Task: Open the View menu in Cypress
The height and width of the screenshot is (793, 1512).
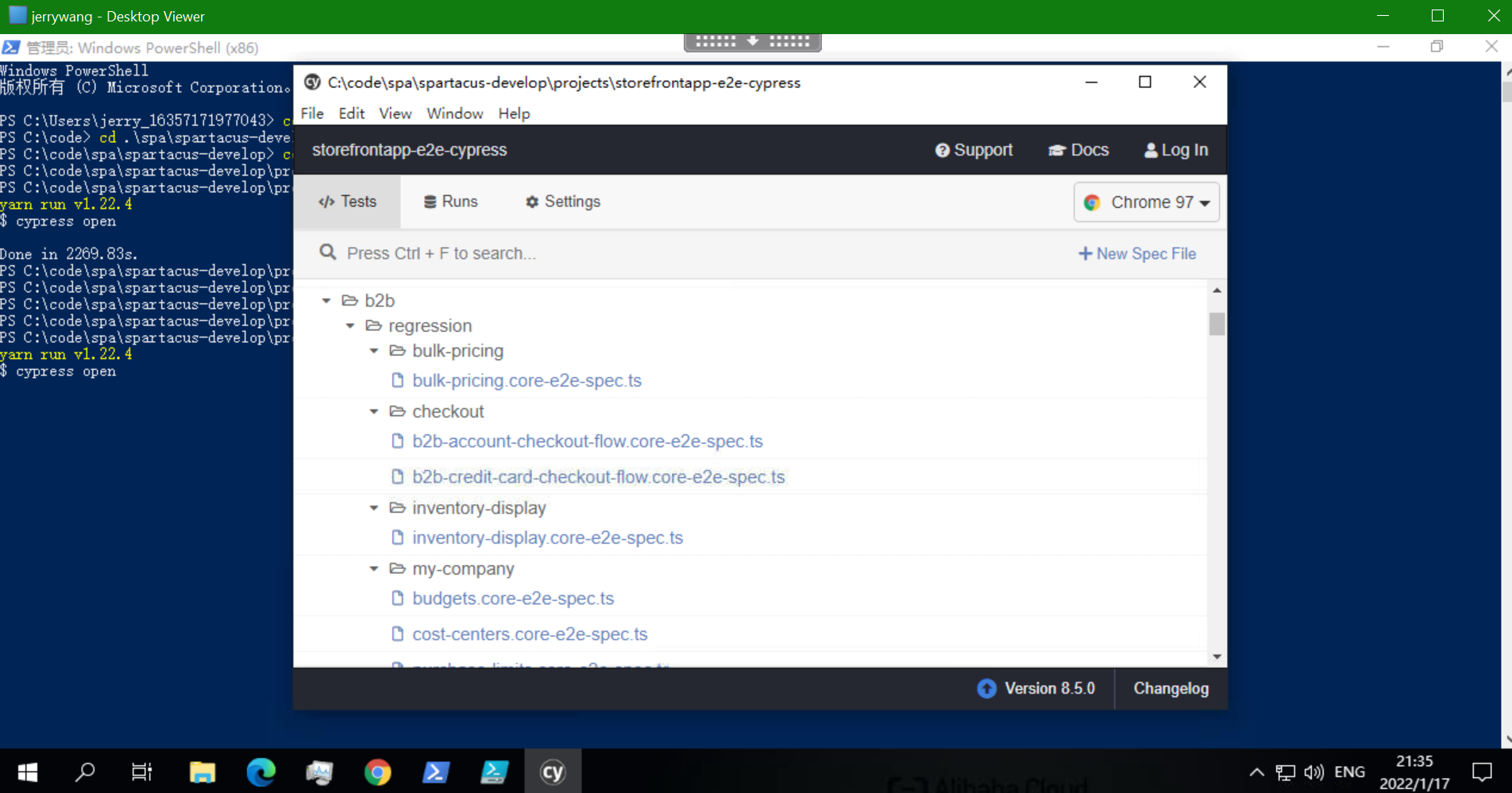Action: coord(395,114)
